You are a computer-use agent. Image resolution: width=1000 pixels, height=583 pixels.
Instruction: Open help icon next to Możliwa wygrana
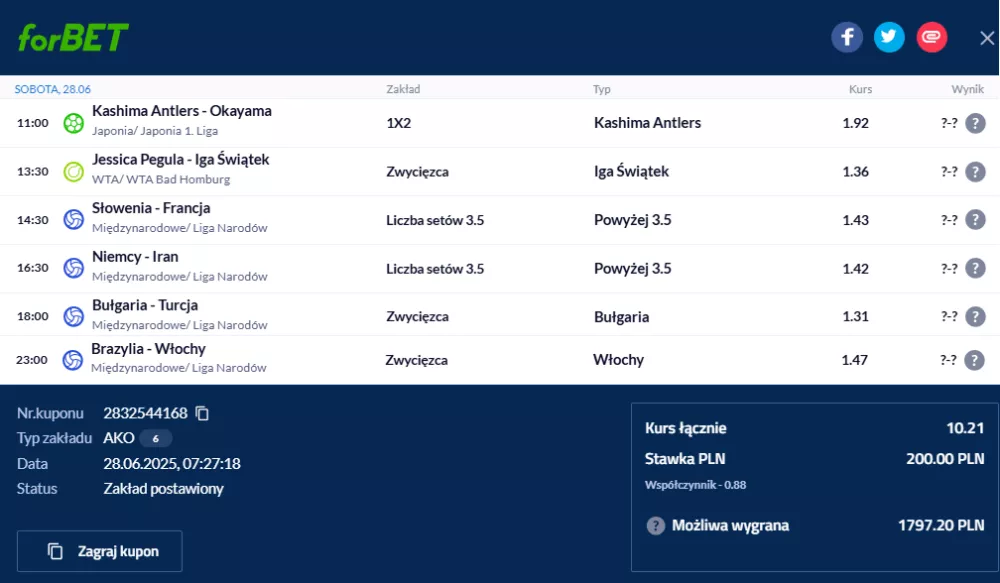click(x=656, y=526)
